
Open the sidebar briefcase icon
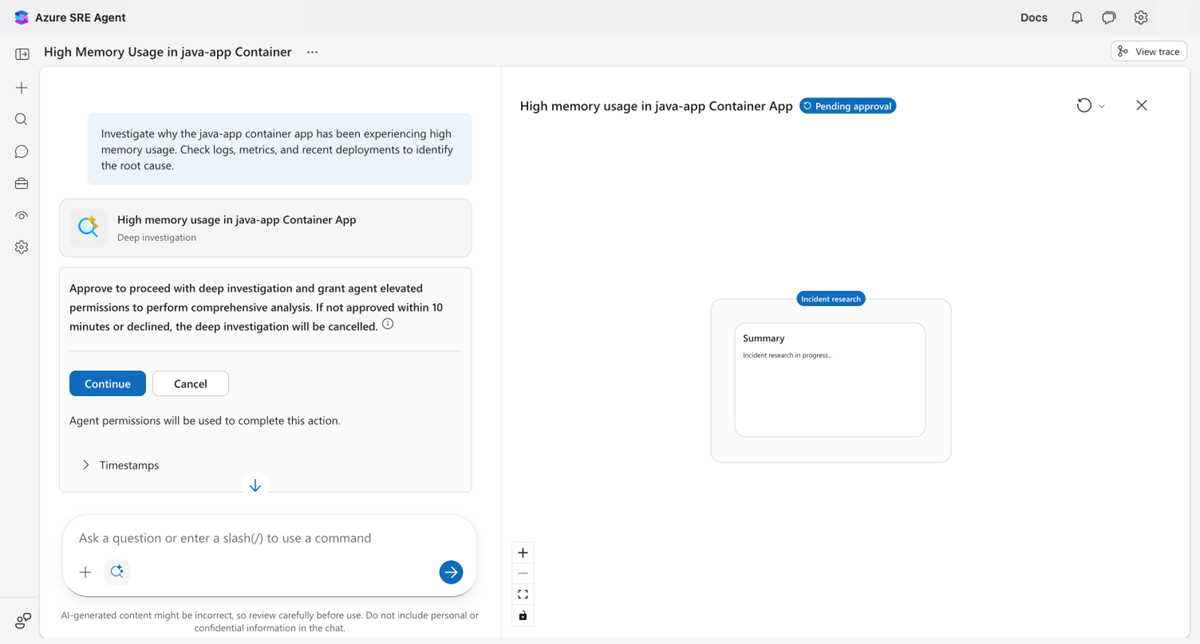22,184
